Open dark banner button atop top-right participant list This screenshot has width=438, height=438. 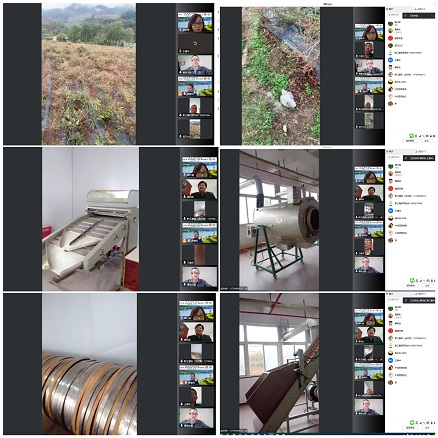tap(419, 16)
